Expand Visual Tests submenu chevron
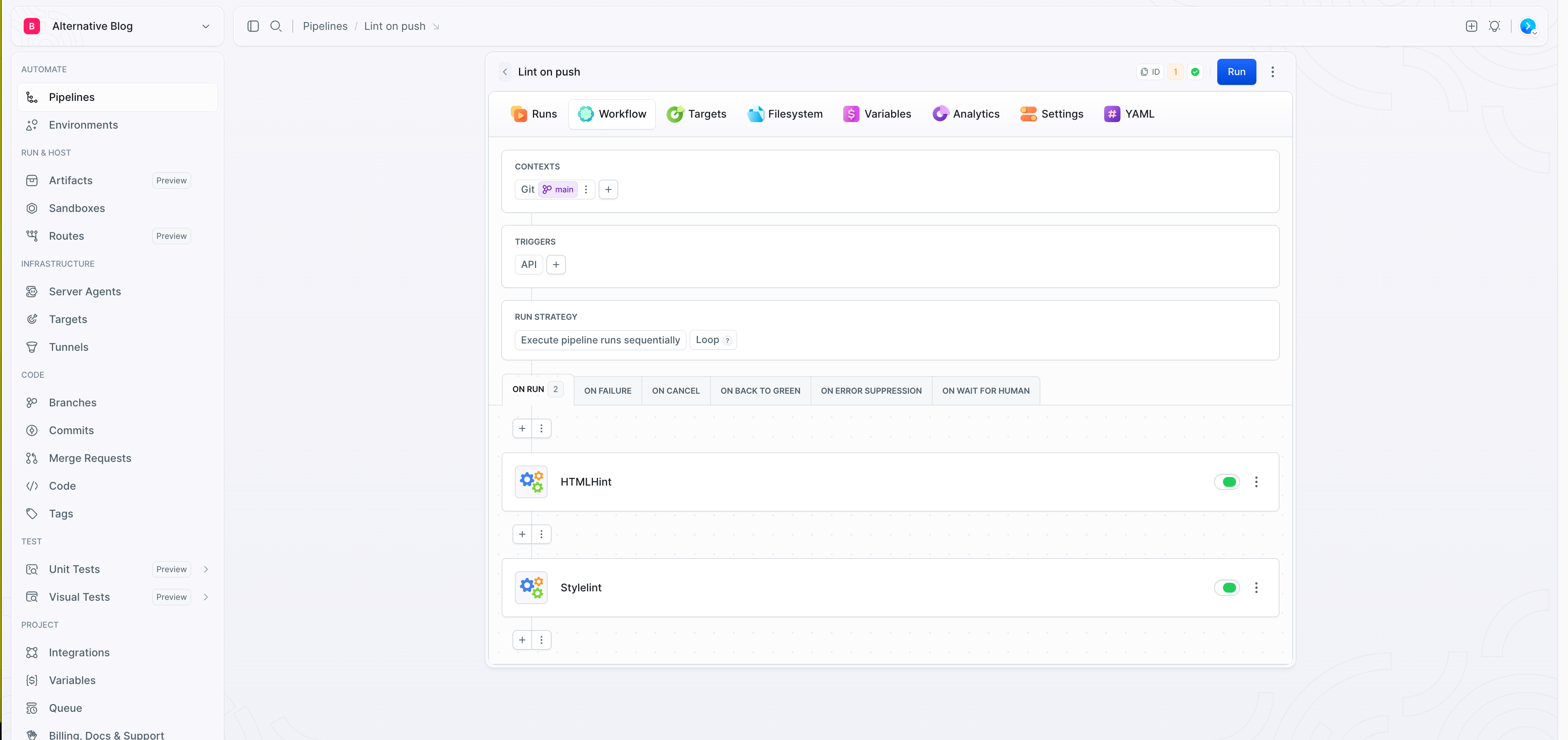 [x=206, y=597]
